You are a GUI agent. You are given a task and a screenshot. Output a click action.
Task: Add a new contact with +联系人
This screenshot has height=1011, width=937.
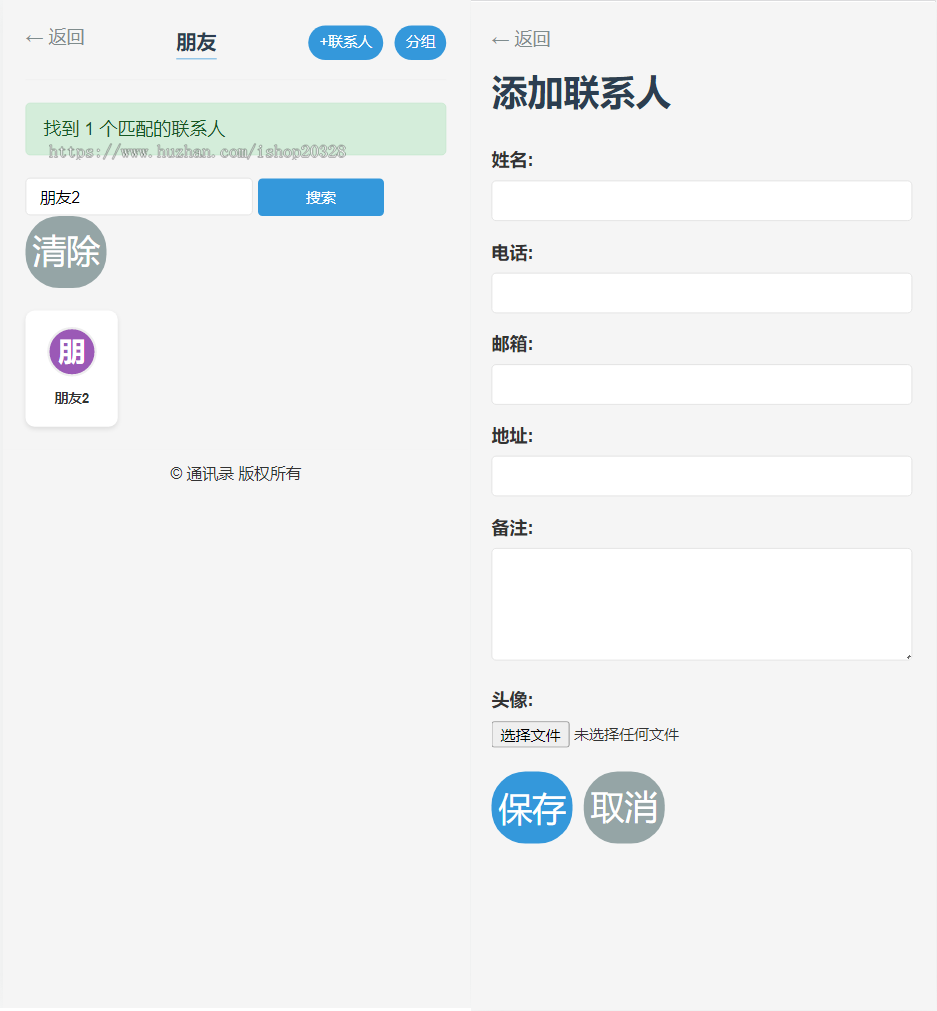click(346, 43)
